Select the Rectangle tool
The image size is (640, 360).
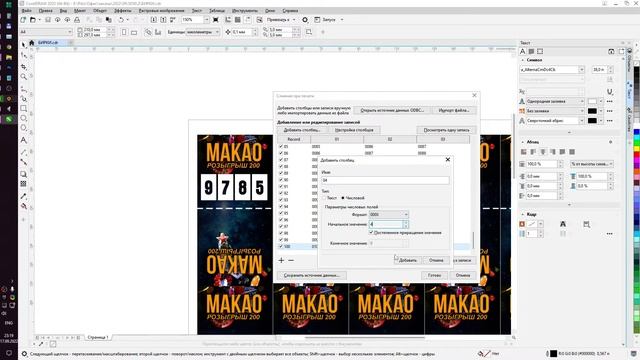(24, 109)
